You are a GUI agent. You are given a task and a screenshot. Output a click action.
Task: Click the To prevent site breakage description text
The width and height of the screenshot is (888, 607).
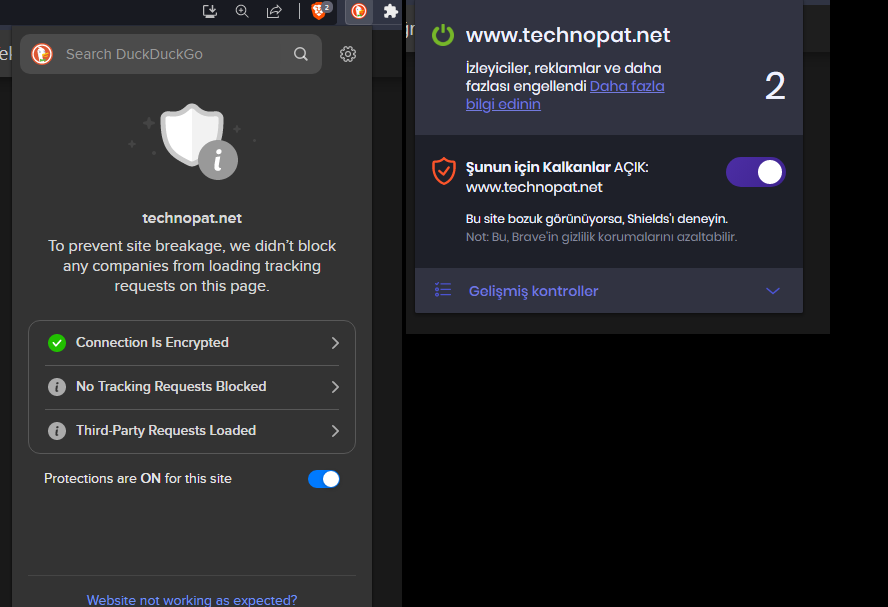point(192,266)
